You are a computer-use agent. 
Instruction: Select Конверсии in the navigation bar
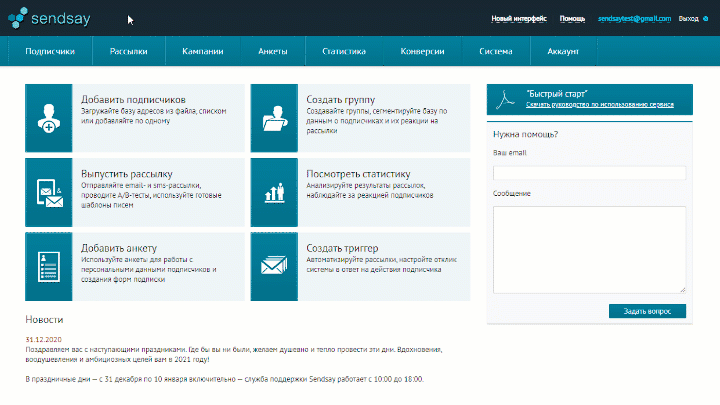click(x=422, y=51)
